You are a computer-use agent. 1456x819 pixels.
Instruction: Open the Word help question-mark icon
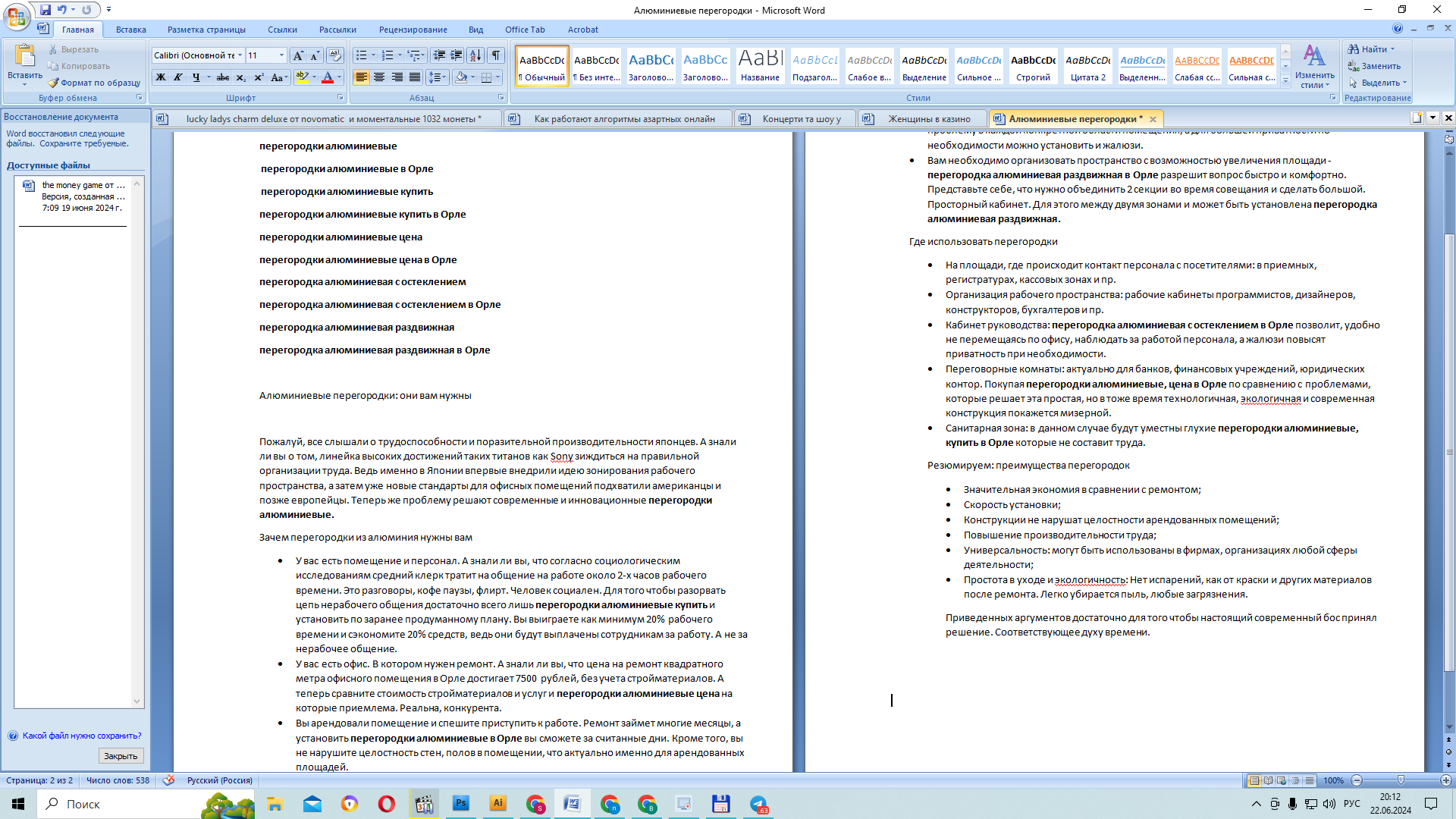1398,29
